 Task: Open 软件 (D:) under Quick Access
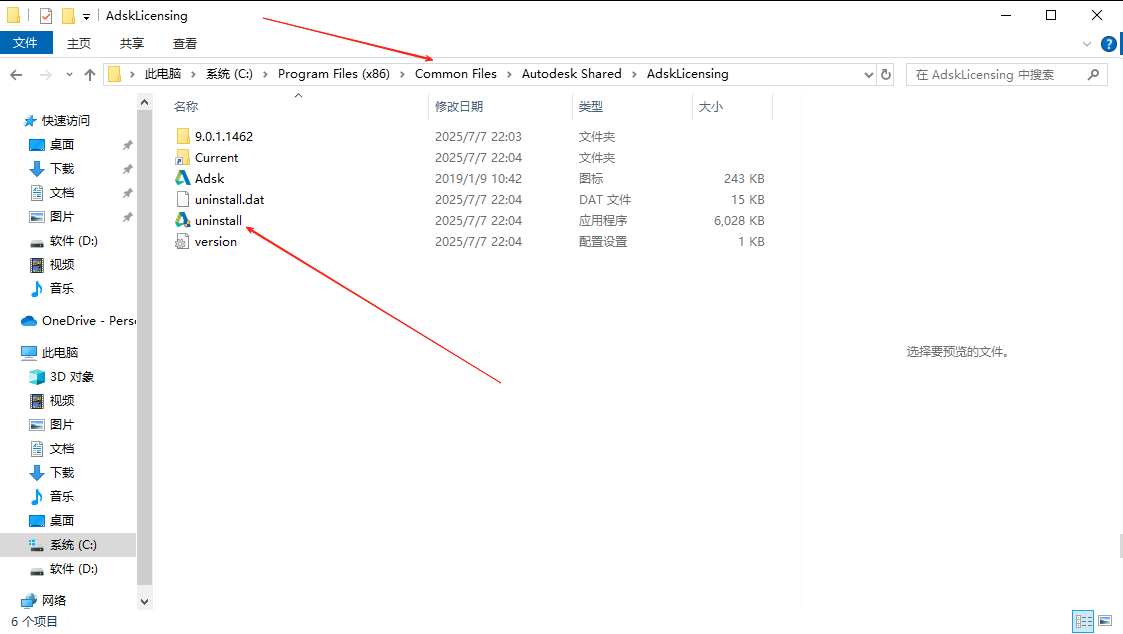point(73,241)
